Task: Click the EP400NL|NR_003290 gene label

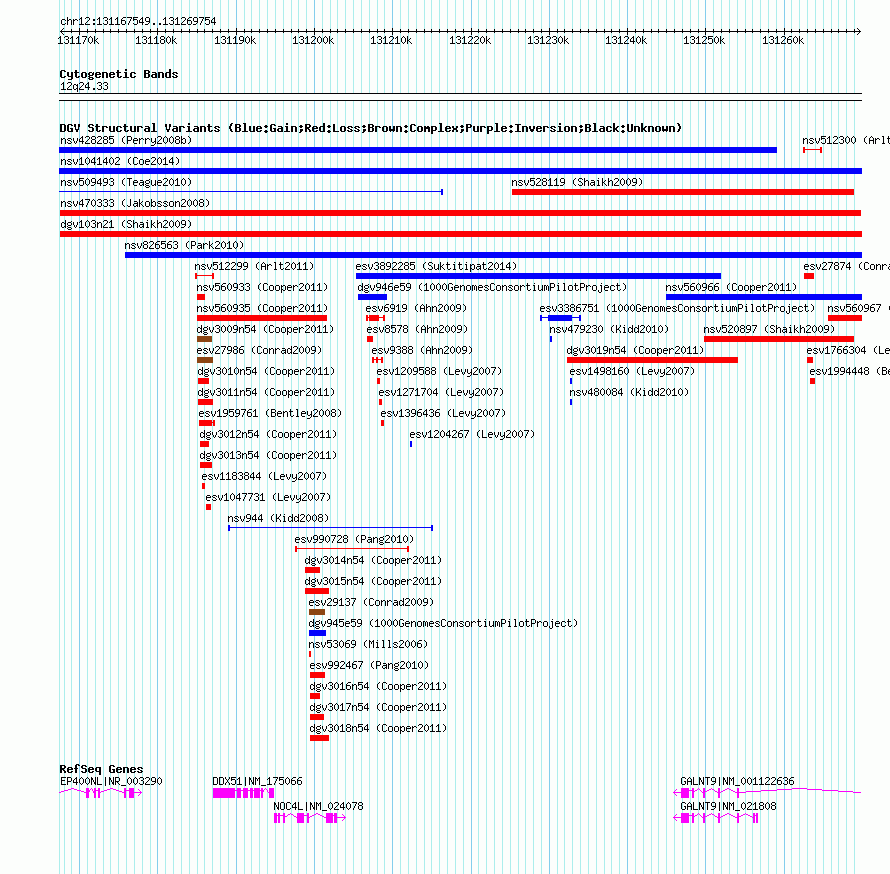Action: pos(111,781)
